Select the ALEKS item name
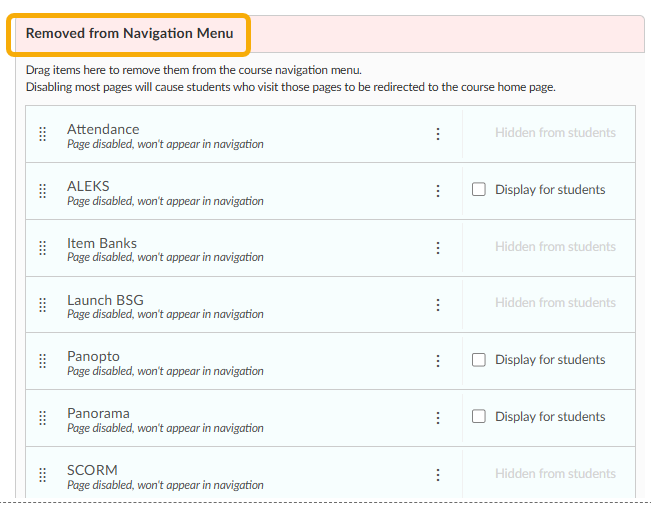This screenshot has width=651, height=505. click(x=88, y=186)
